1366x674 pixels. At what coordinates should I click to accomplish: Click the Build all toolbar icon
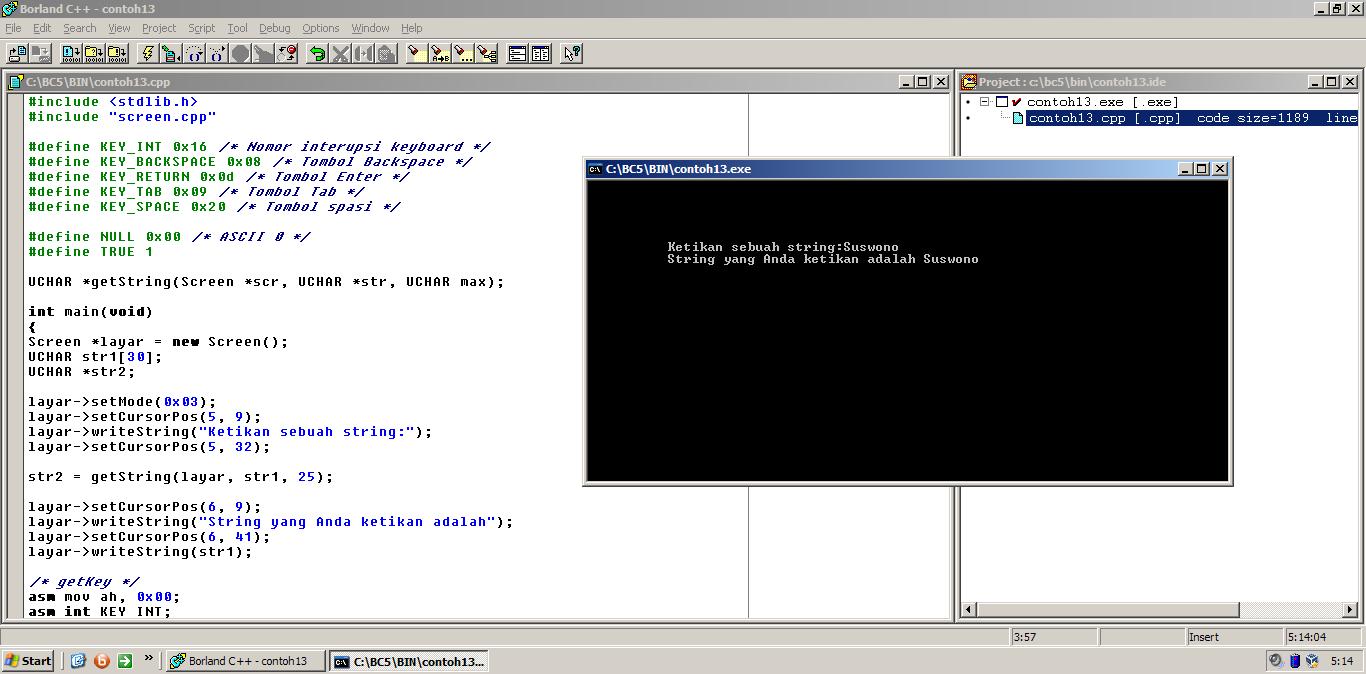pos(117,53)
